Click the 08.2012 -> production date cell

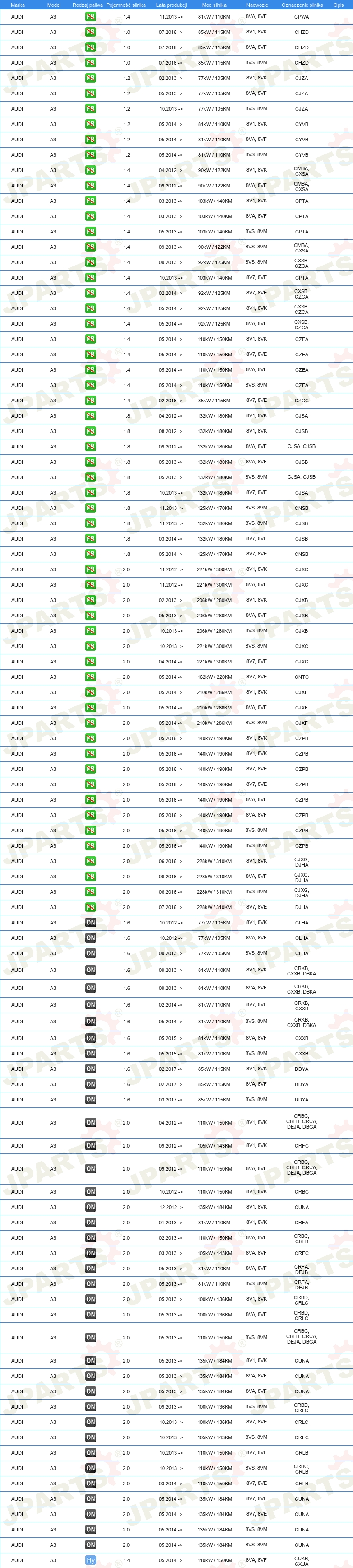171,431
